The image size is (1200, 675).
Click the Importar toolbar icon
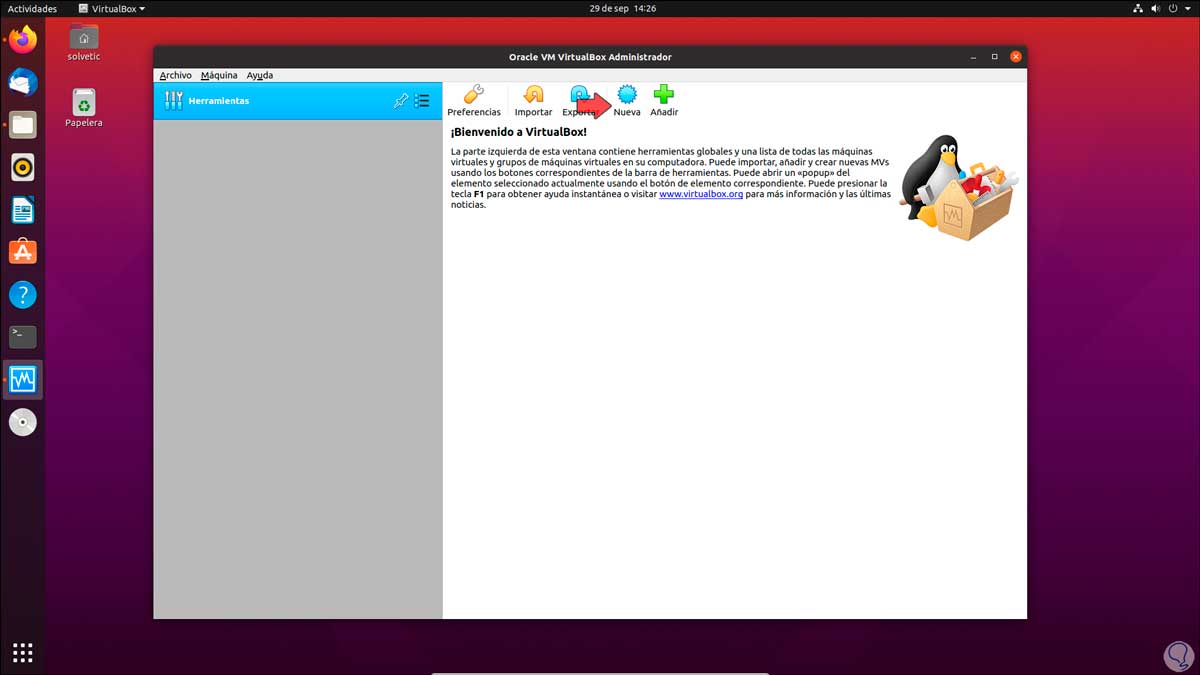click(x=533, y=94)
